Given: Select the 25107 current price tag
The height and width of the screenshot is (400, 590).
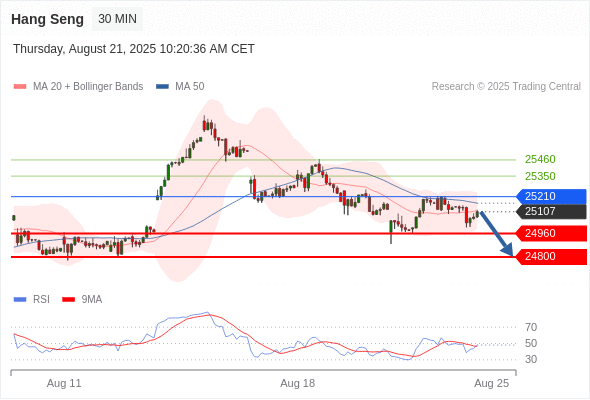Looking at the screenshot, I should coord(551,211).
